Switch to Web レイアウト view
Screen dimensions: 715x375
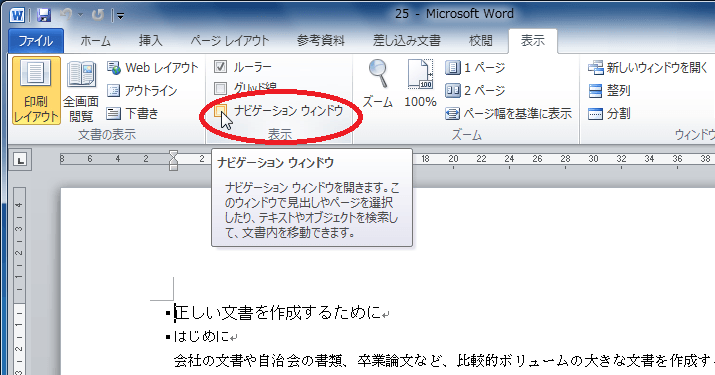pos(153,68)
